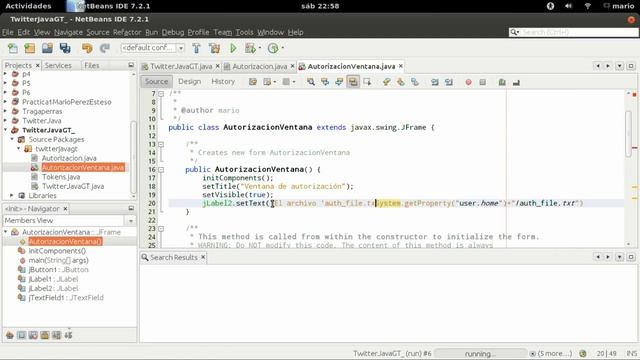Switch to the Autorizacion.java editor tab

coord(260,66)
